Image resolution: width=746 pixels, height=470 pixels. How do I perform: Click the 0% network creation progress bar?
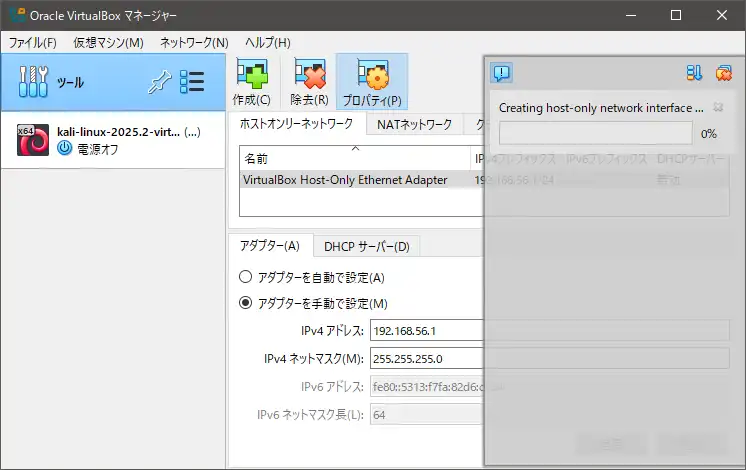[596, 133]
